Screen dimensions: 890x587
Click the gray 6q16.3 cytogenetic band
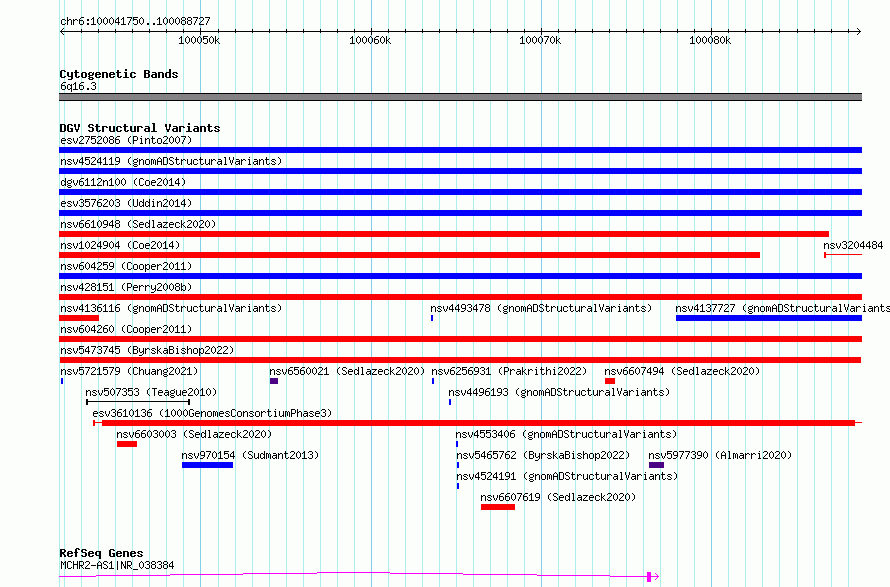[460, 97]
